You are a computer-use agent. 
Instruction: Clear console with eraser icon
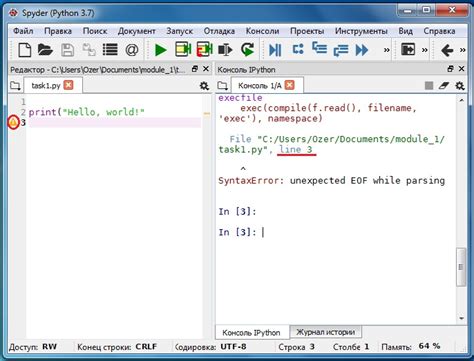coord(444,86)
